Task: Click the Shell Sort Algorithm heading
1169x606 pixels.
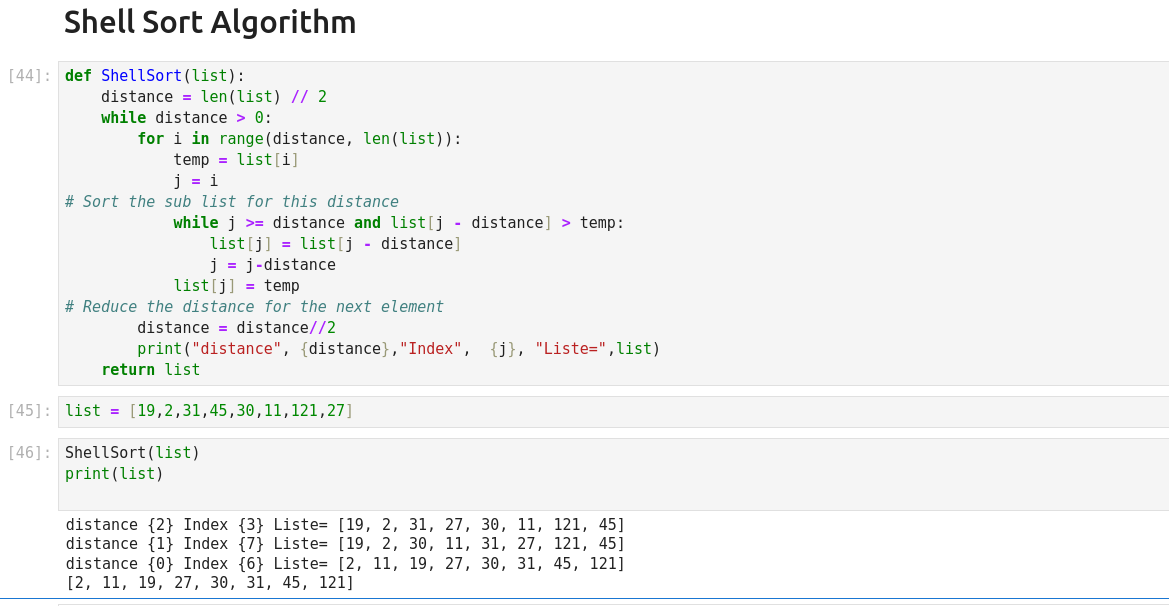Action: (210, 22)
